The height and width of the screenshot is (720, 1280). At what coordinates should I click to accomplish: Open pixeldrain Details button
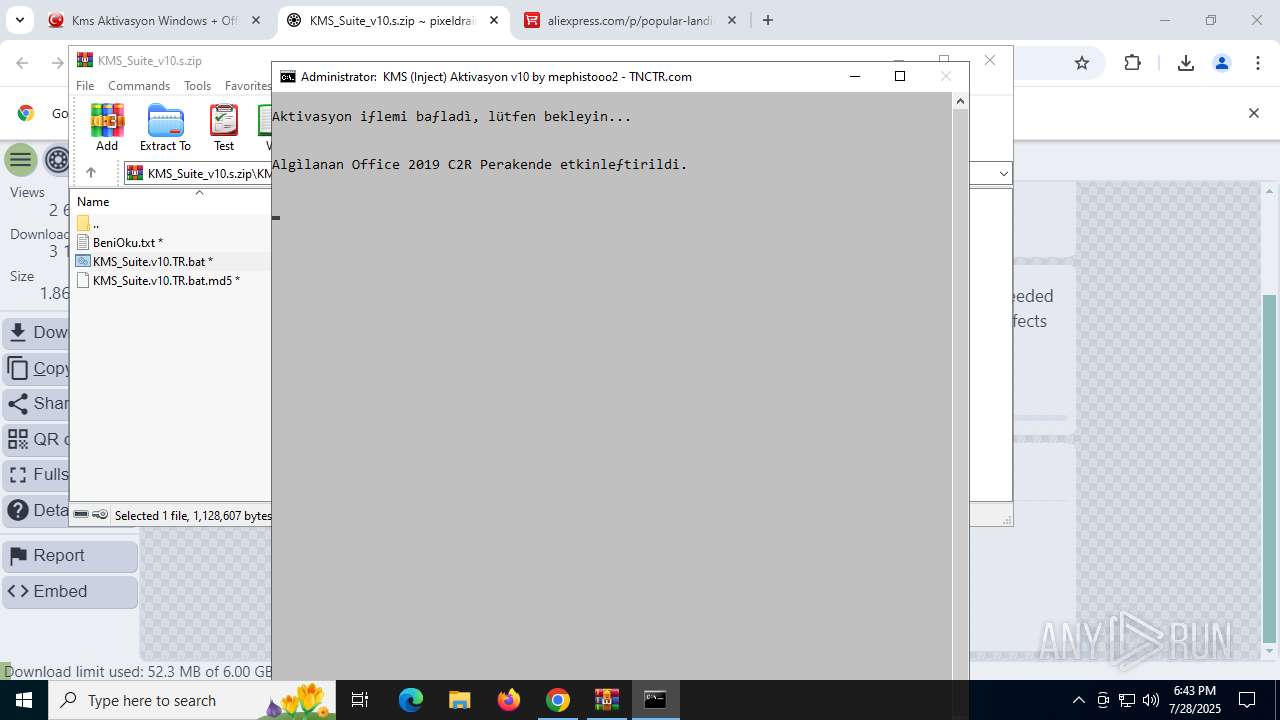[x=37, y=510]
